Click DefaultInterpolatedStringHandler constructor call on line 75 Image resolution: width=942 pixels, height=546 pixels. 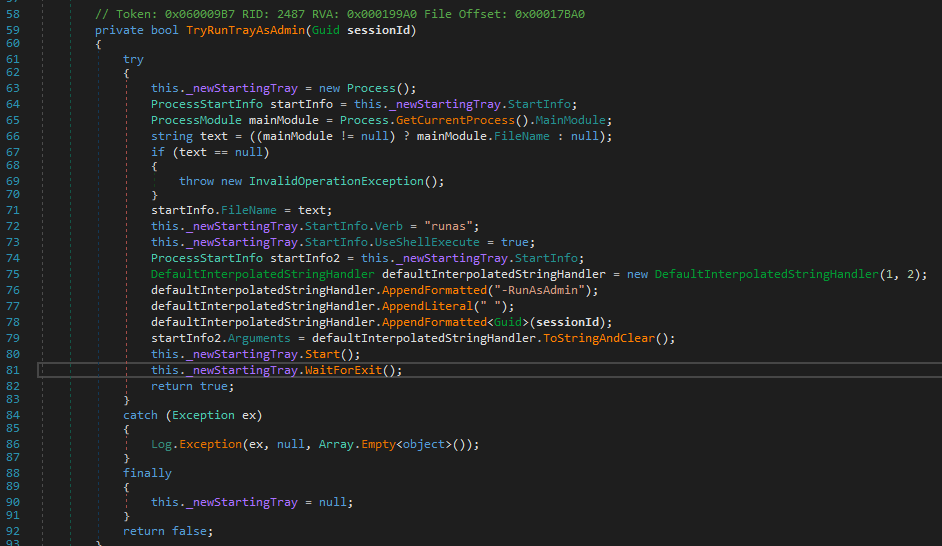[x=767, y=274]
